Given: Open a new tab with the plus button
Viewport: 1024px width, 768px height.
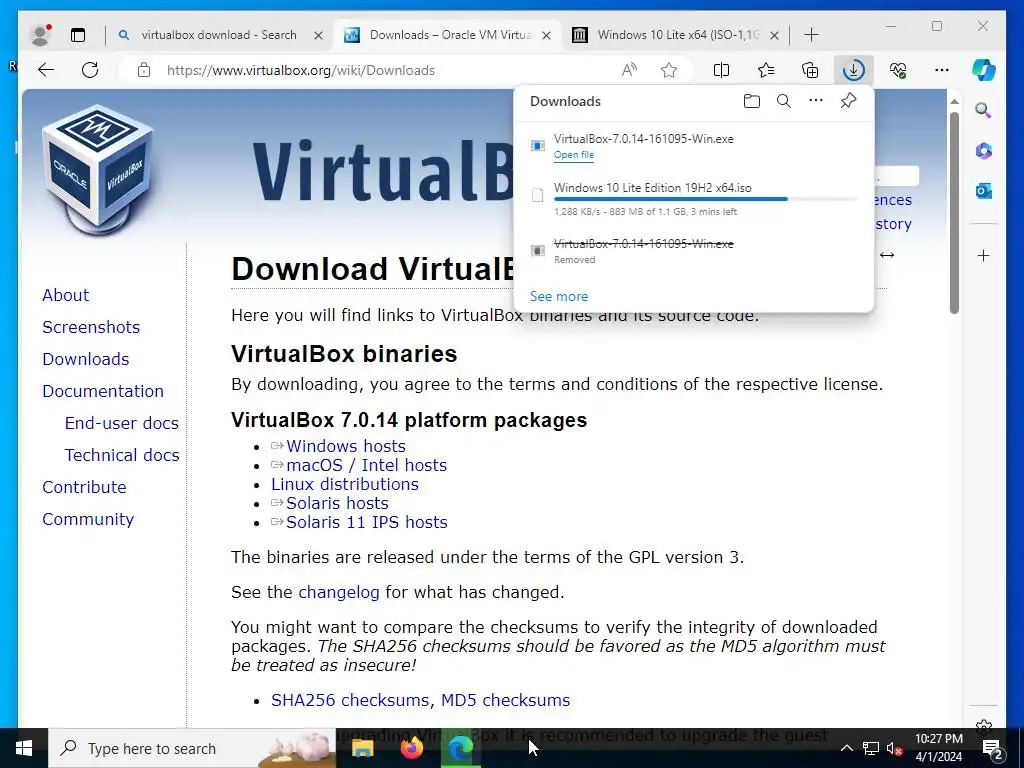Looking at the screenshot, I should coord(811,35).
